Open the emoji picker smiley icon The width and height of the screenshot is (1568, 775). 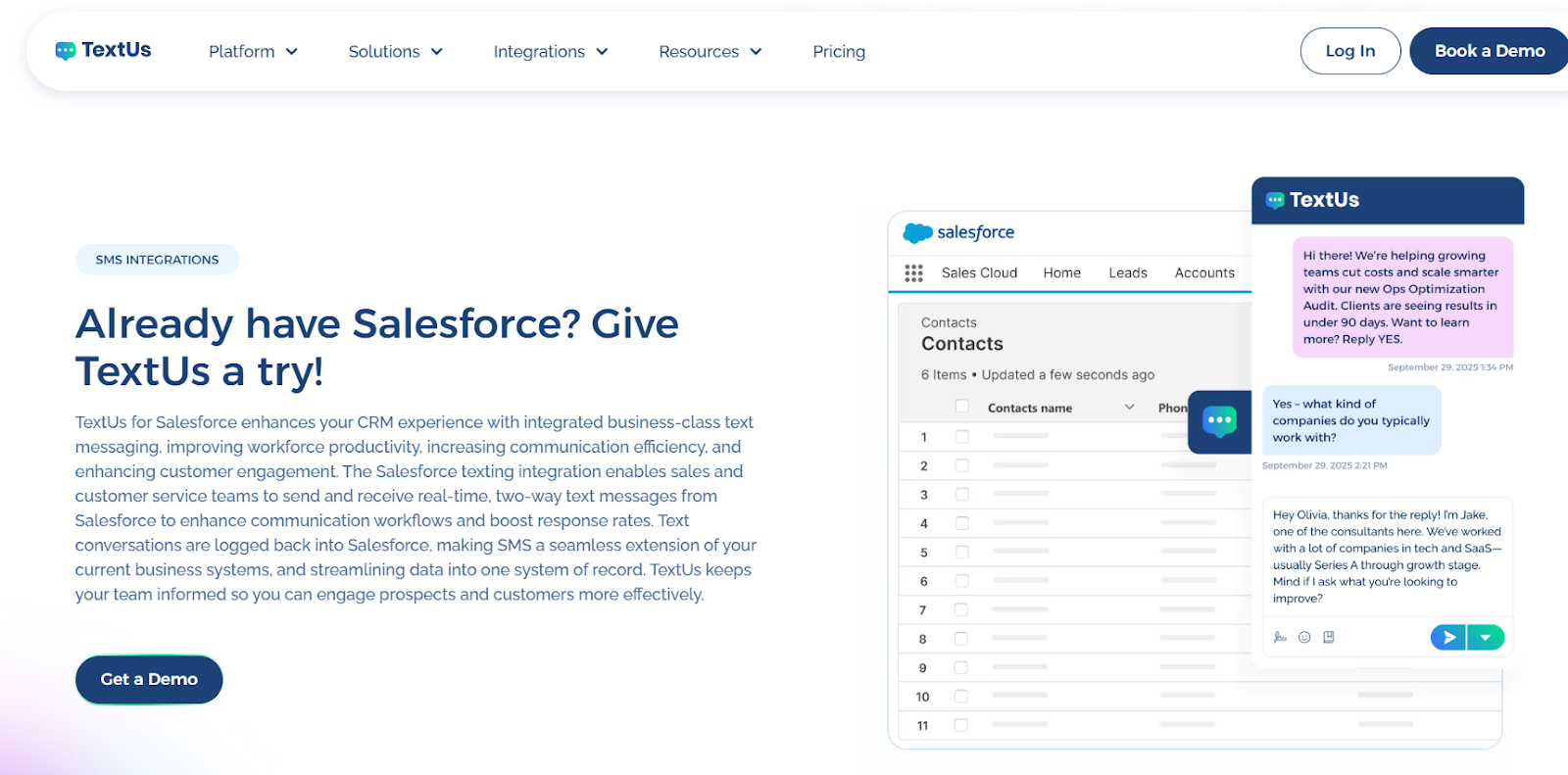(x=1304, y=637)
